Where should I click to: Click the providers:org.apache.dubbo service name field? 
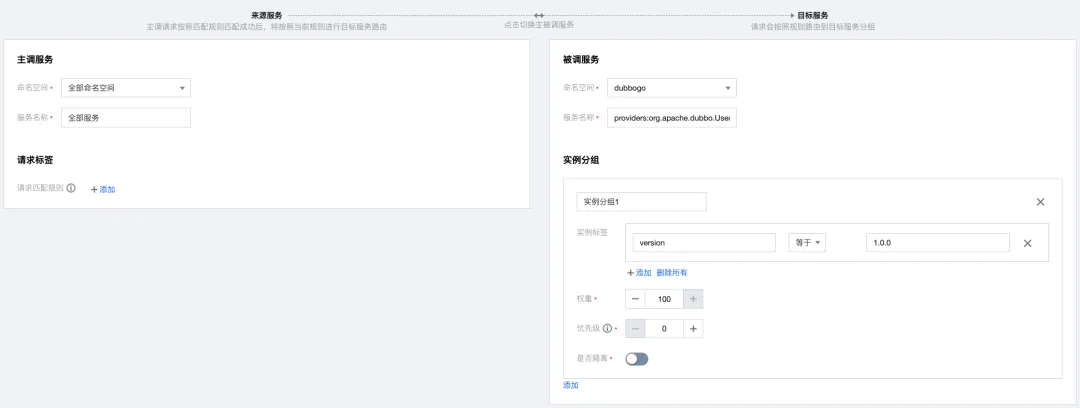(x=672, y=119)
